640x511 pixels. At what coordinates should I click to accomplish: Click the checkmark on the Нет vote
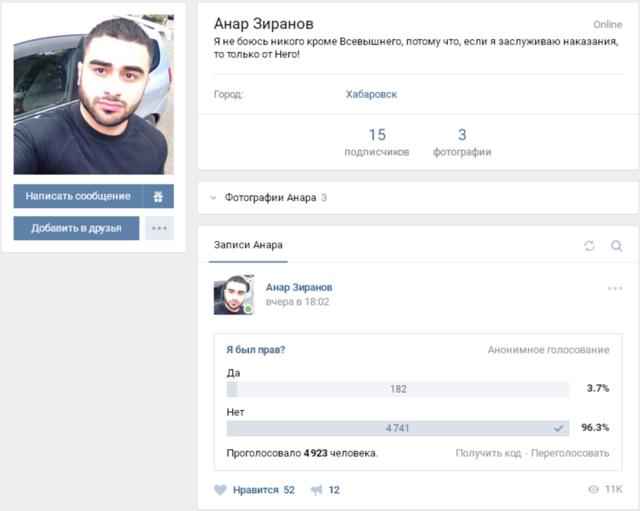point(558,428)
